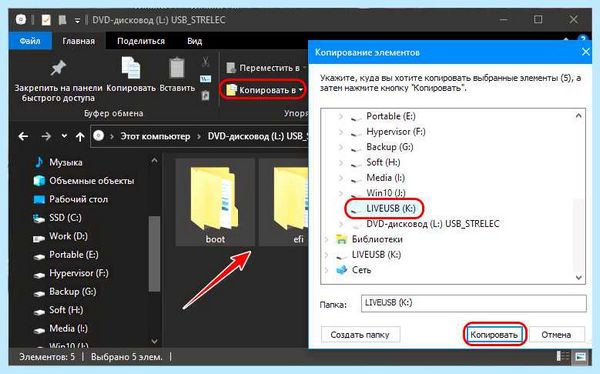
Task: Select Рабочий стол in navigation pane
Action: [x=78, y=199]
